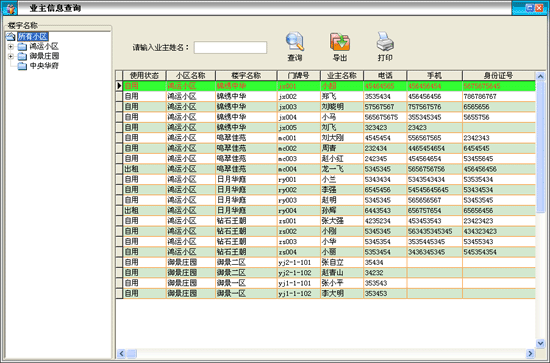Click owner name 小丽 cell
Image resolution: width=550 pixels, height=363 pixels.
pyautogui.click(x=342, y=252)
